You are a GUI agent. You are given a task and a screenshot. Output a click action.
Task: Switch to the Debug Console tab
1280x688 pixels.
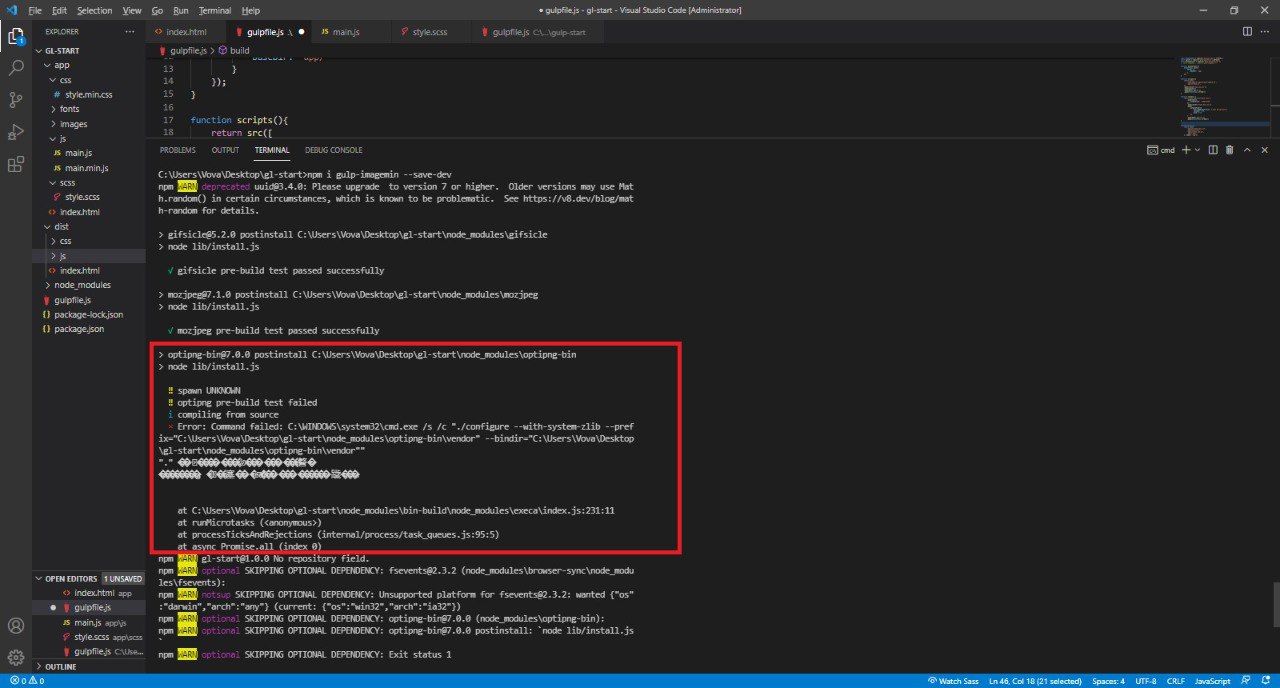(334, 150)
